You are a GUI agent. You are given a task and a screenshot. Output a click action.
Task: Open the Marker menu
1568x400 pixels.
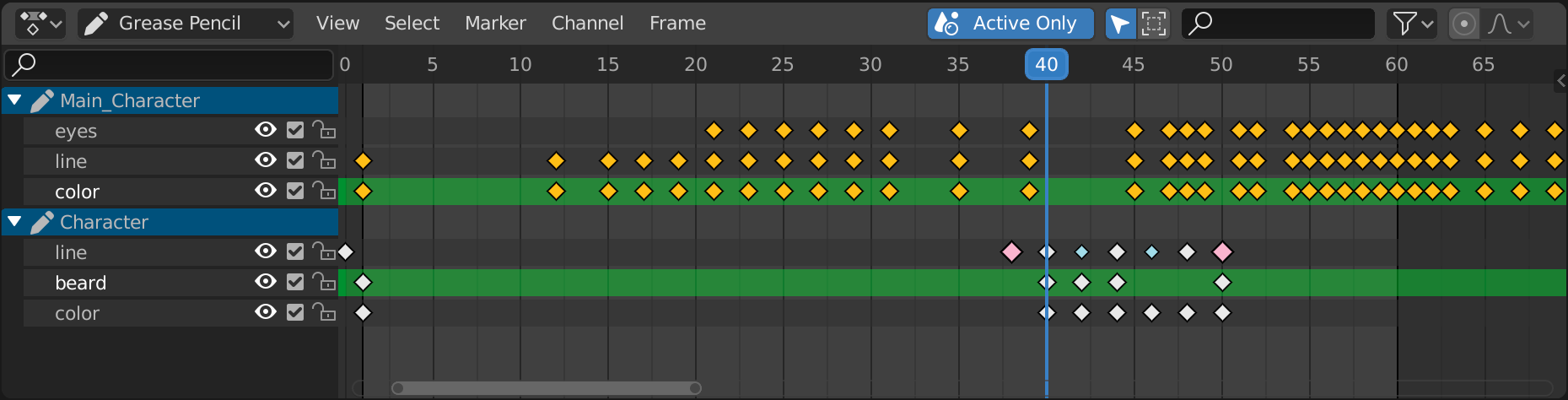pos(495,24)
